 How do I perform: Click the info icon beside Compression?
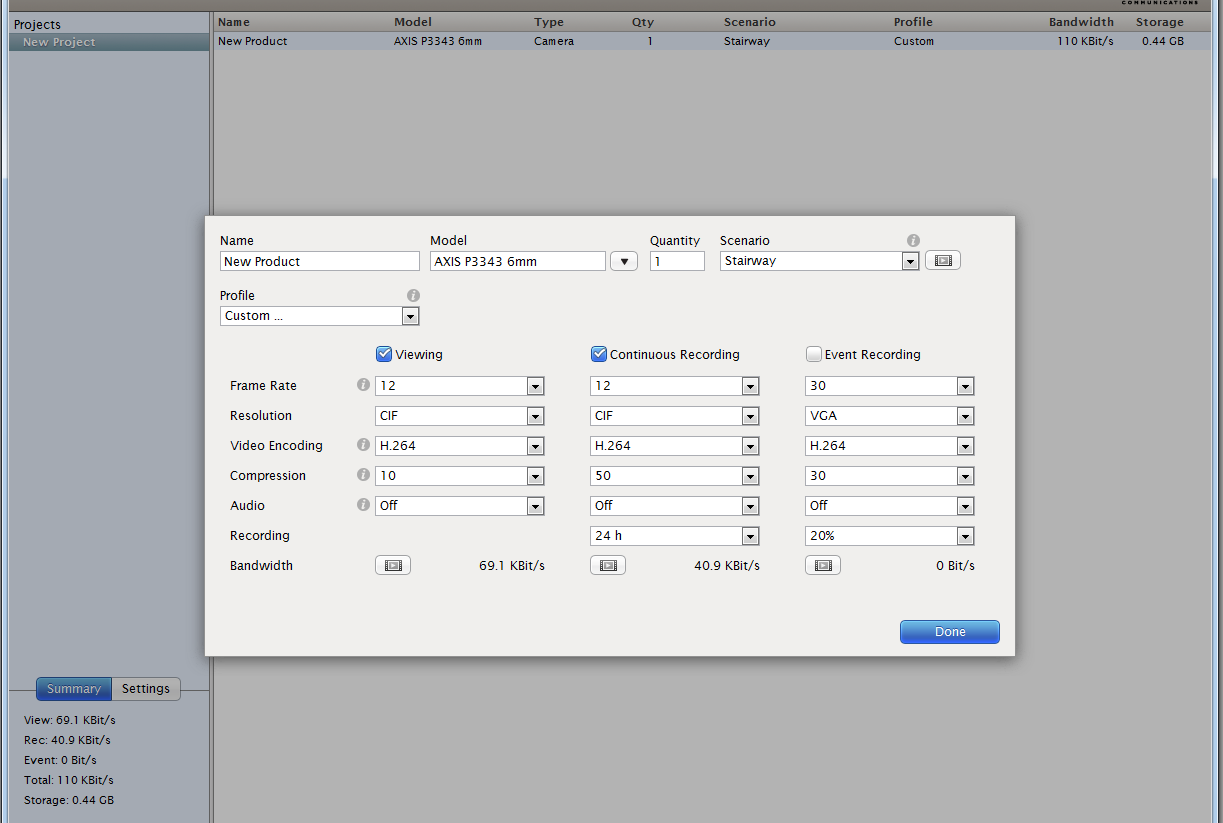tap(363, 476)
